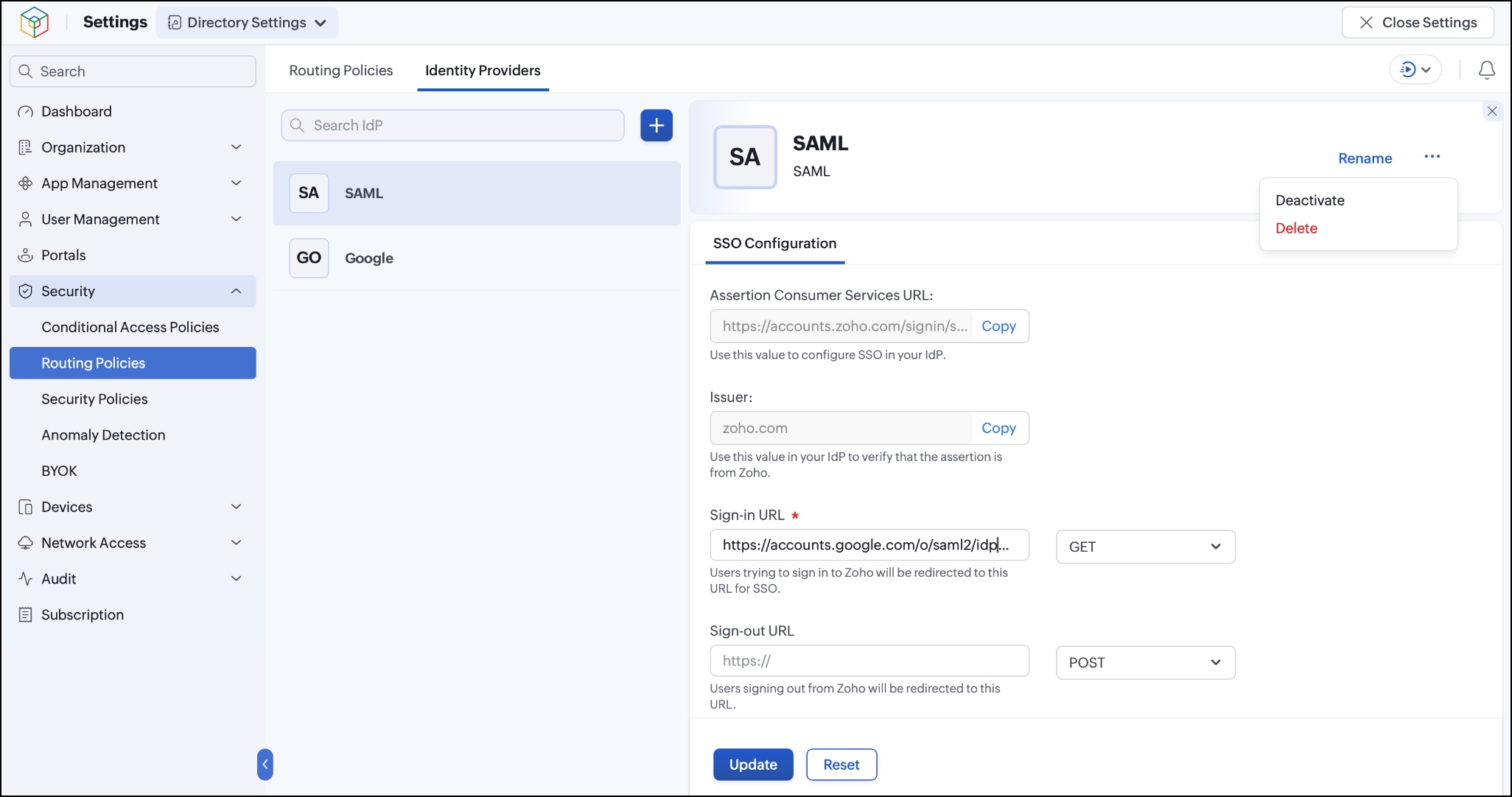Image resolution: width=1512 pixels, height=797 pixels.
Task: Expand the App Management chevron
Action: 237,183
